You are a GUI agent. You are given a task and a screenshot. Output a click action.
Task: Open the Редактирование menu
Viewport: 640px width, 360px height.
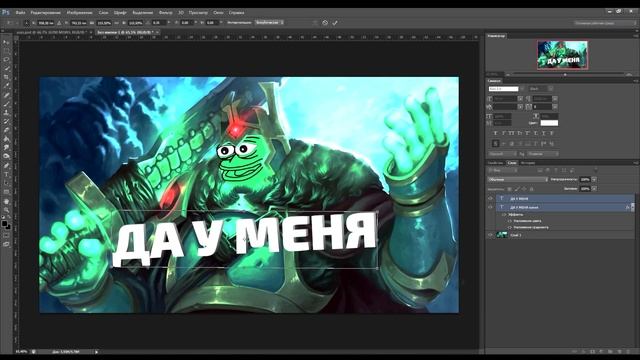[x=46, y=13]
